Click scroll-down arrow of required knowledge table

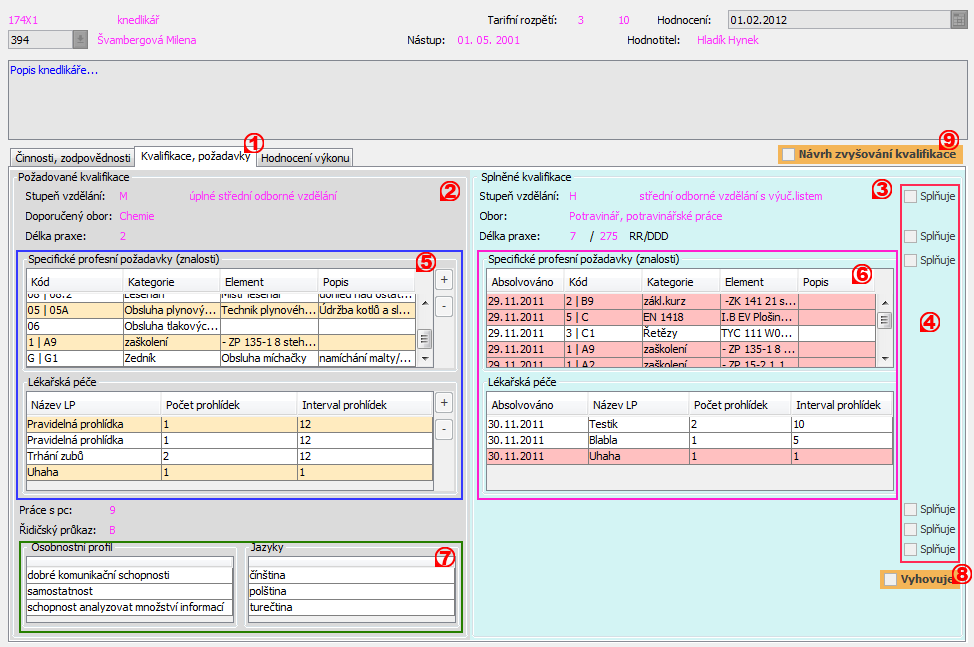pyautogui.click(x=424, y=359)
